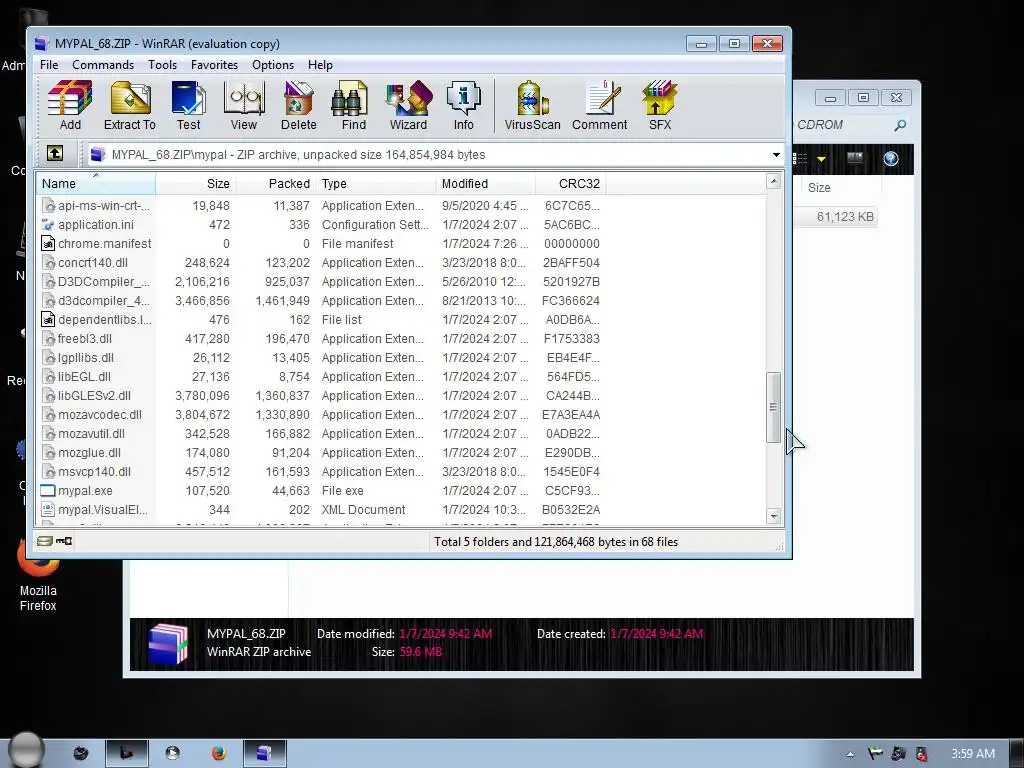The width and height of the screenshot is (1024, 768).
Task: Toggle preview pane in Explorer window
Action: (x=854, y=158)
